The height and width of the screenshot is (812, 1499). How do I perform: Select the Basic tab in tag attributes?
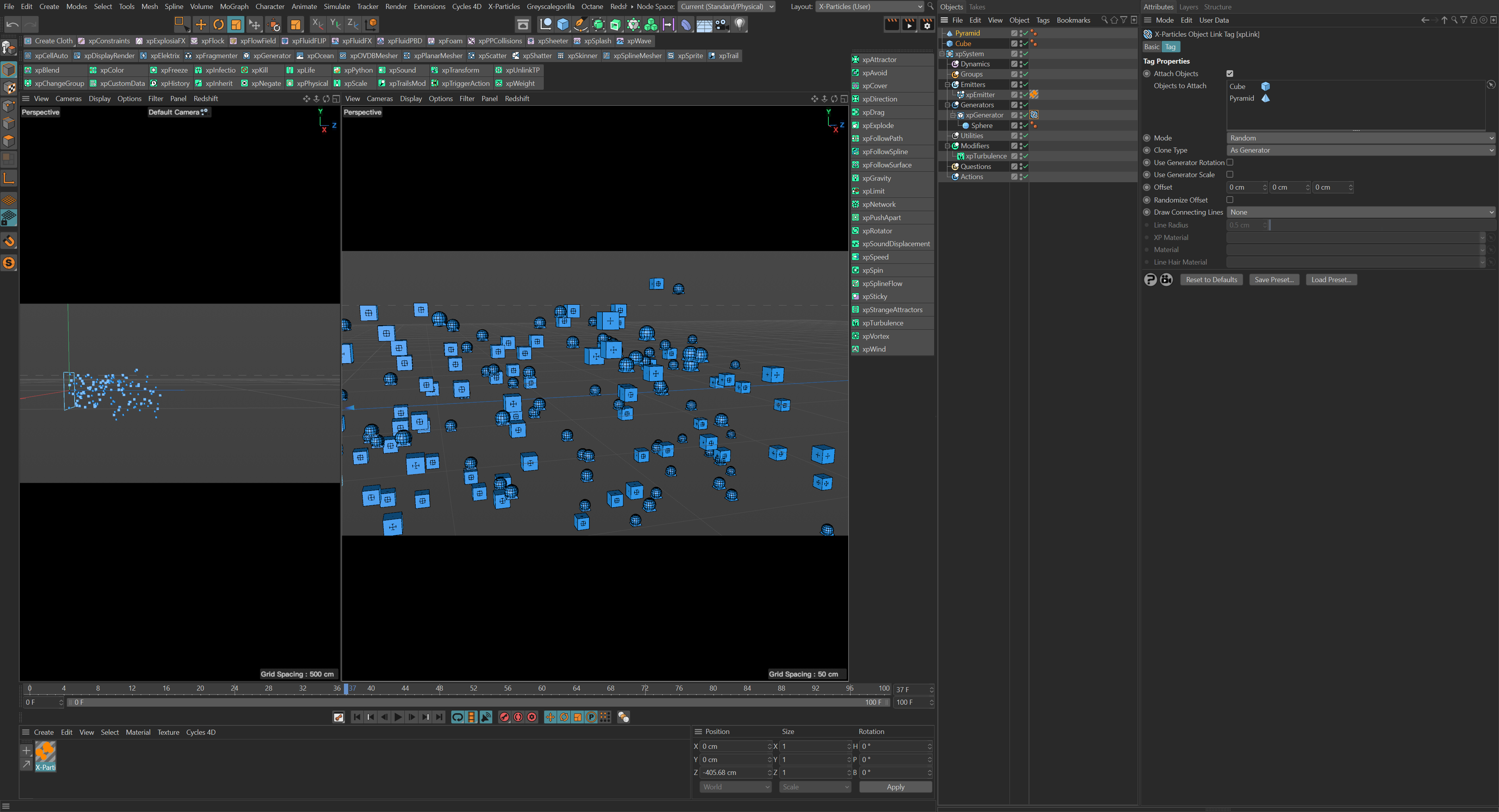(1152, 47)
